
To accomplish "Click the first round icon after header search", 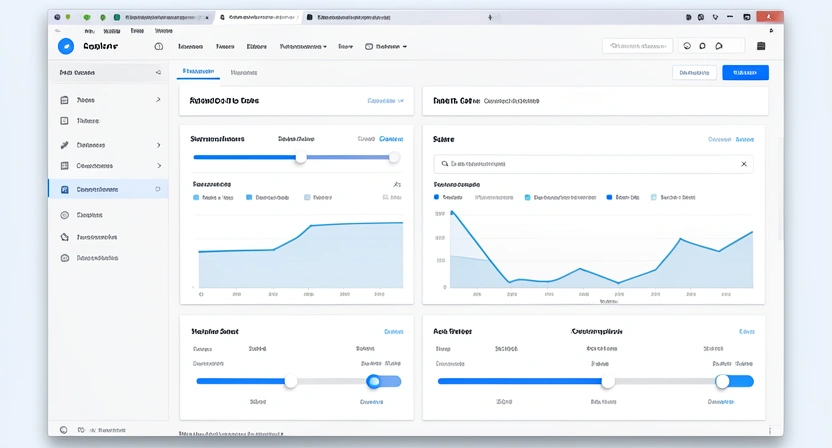I will [x=687, y=46].
